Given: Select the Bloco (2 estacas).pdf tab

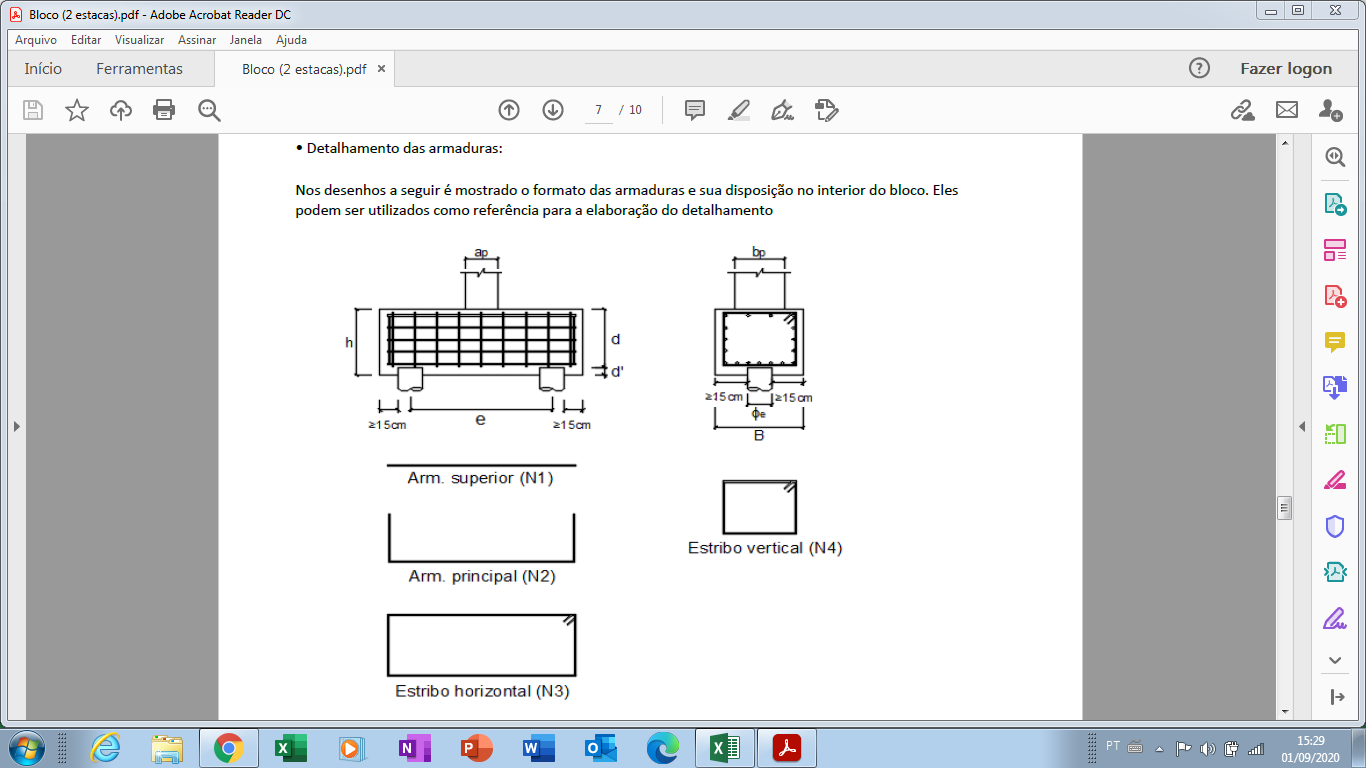Looking at the screenshot, I should point(304,70).
